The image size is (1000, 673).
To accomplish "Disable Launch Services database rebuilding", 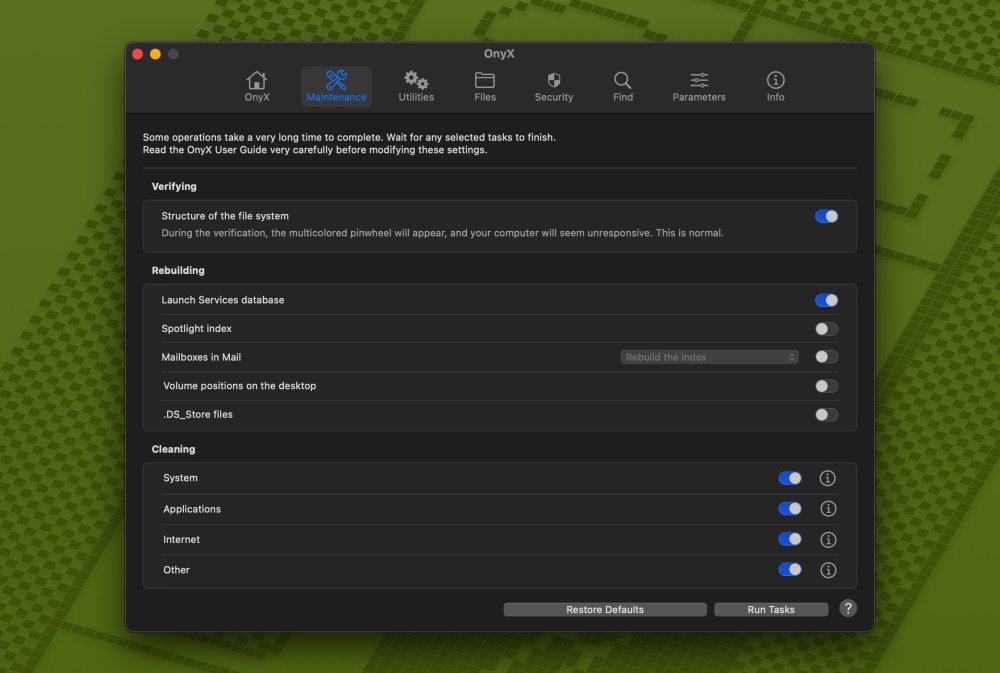I will pos(827,300).
